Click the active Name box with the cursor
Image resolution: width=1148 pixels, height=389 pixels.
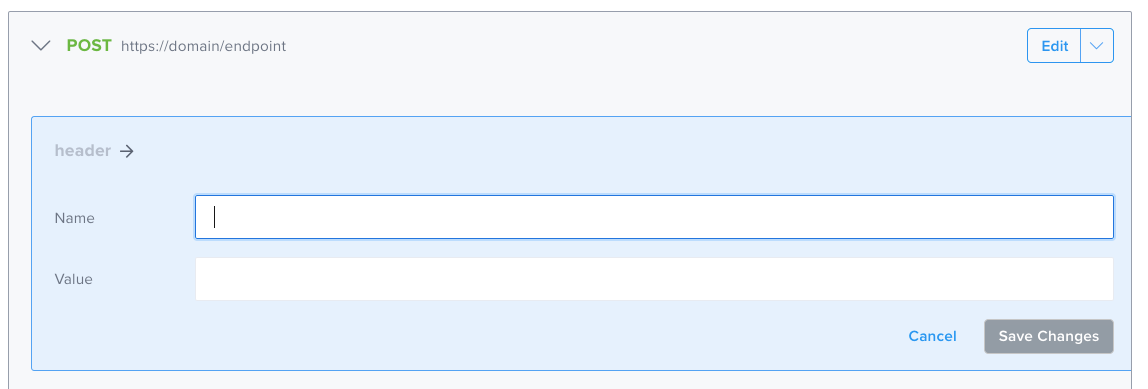pyautogui.click(x=654, y=217)
